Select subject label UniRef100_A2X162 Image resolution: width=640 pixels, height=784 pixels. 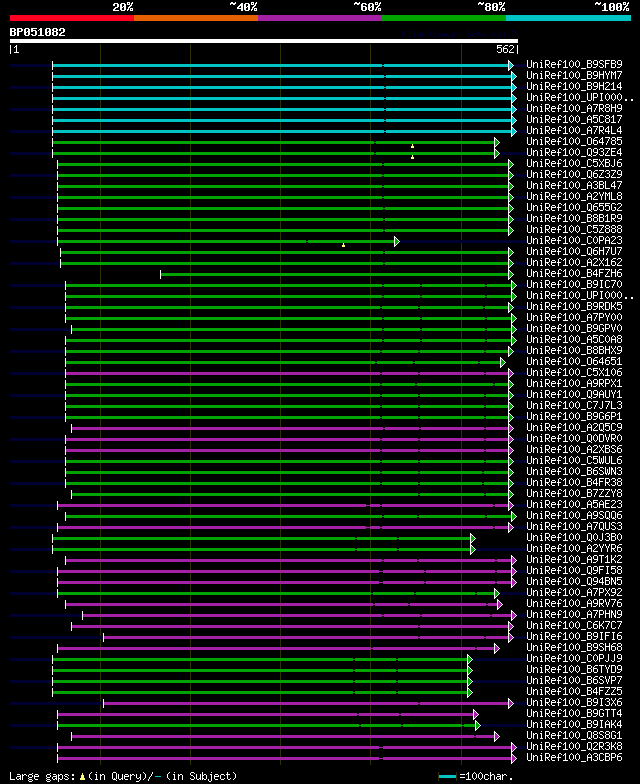click(574, 262)
